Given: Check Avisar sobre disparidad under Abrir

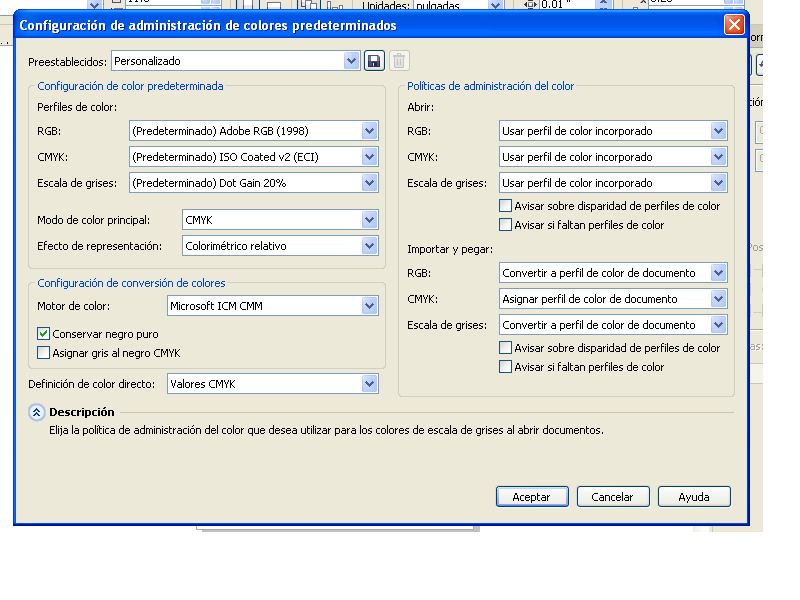Looking at the screenshot, I should point(505,206).
